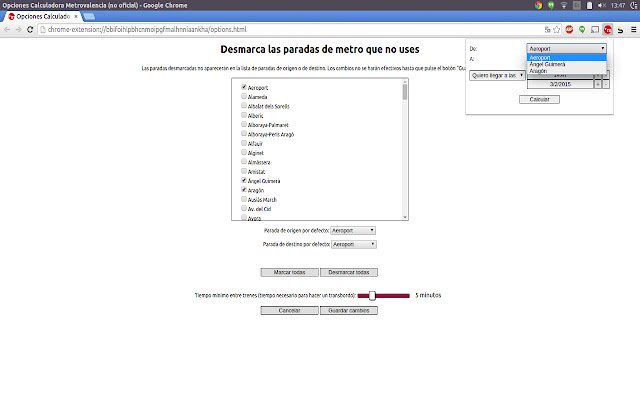Open the muted volume indicator
Image resolution: width=640 pixels, height=400 pixels.
click(602, 5)
